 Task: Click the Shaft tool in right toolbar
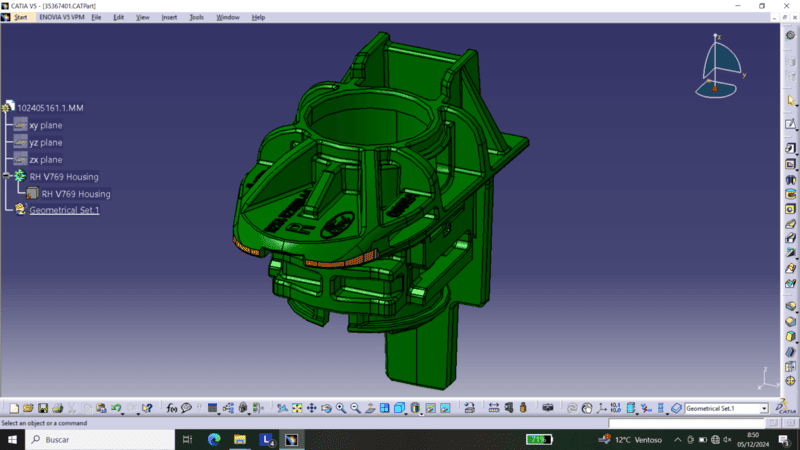pyautogui.click(x=790, y=180)
